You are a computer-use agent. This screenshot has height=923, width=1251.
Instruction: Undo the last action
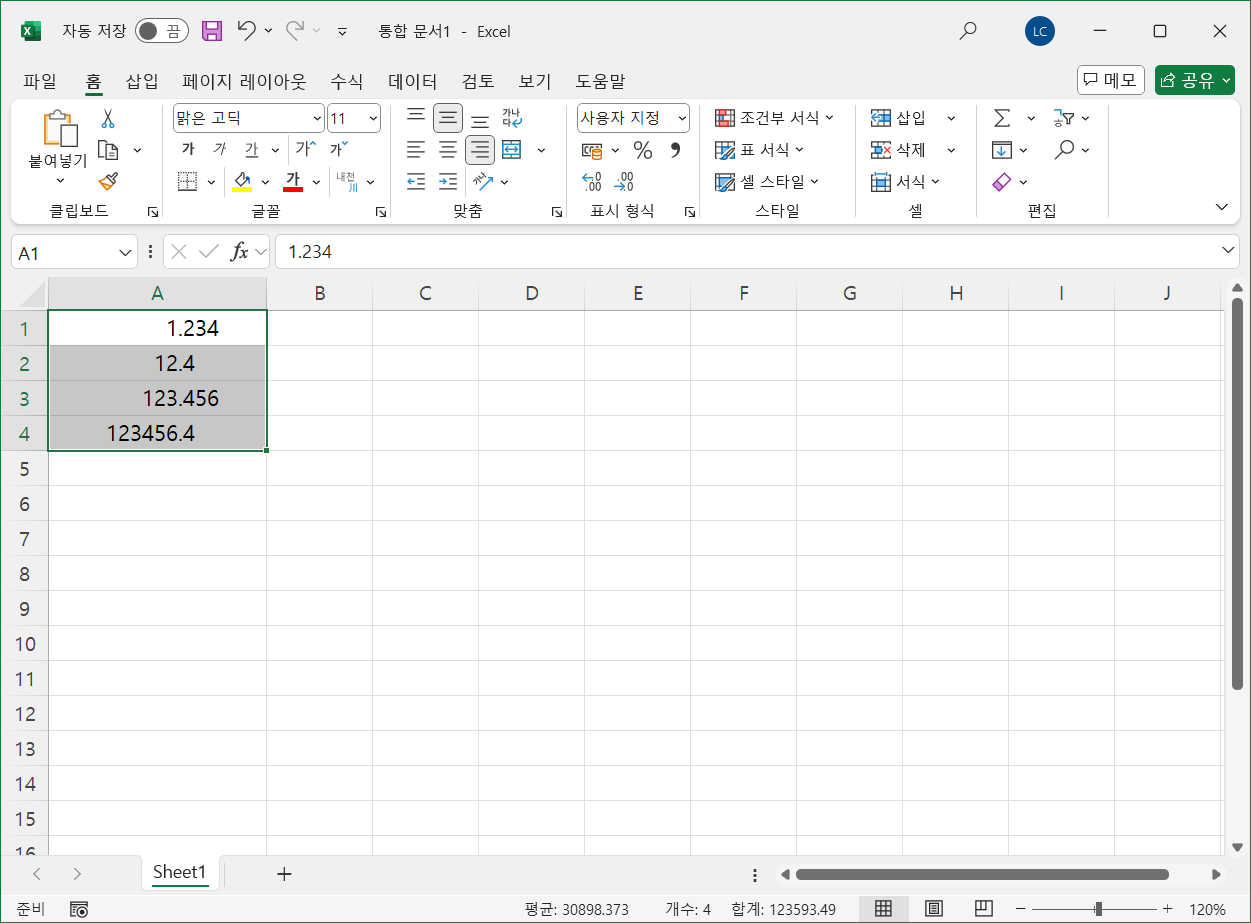click(x=246, y=31)
